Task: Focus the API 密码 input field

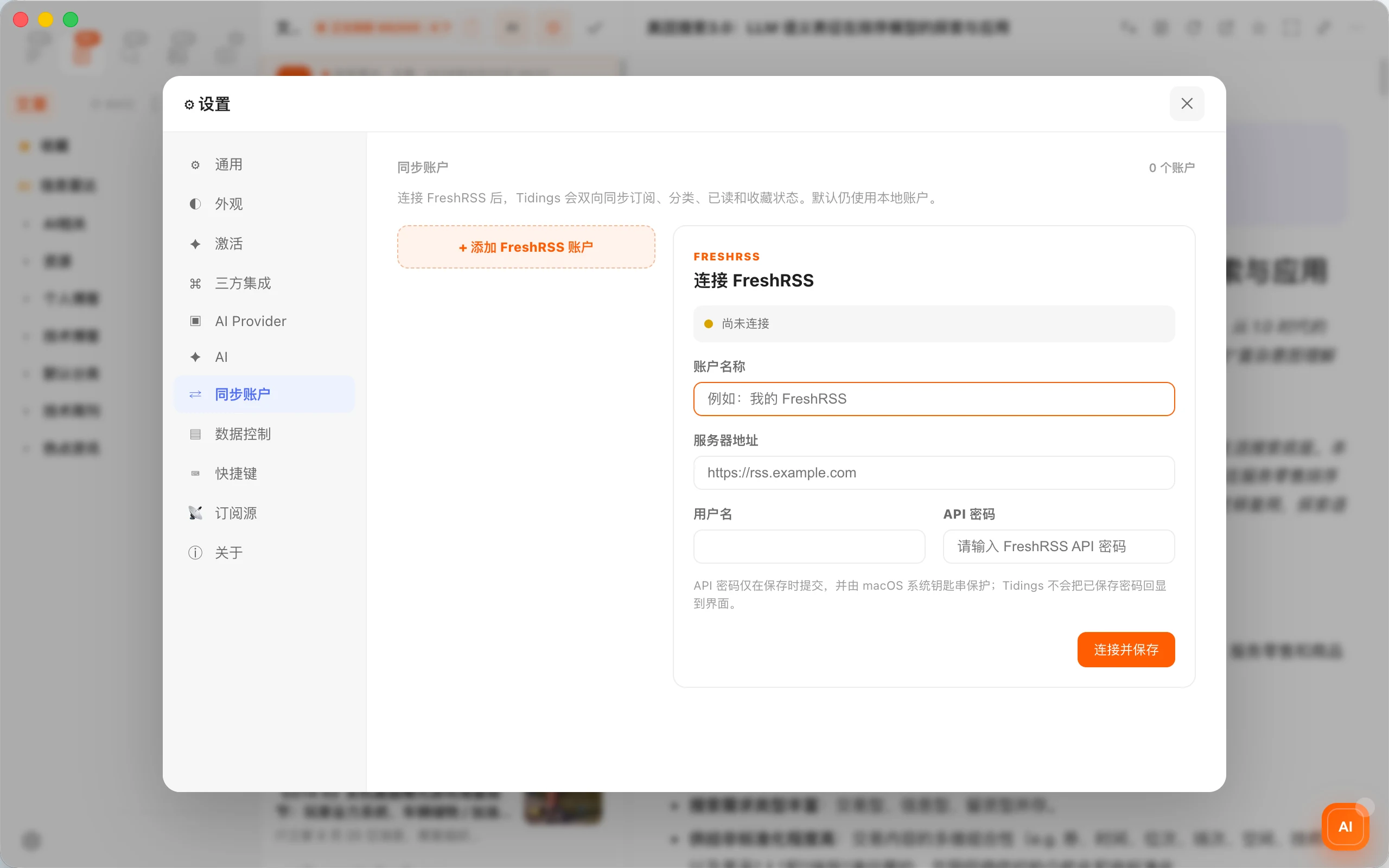Action: [x=1059, y=546]
